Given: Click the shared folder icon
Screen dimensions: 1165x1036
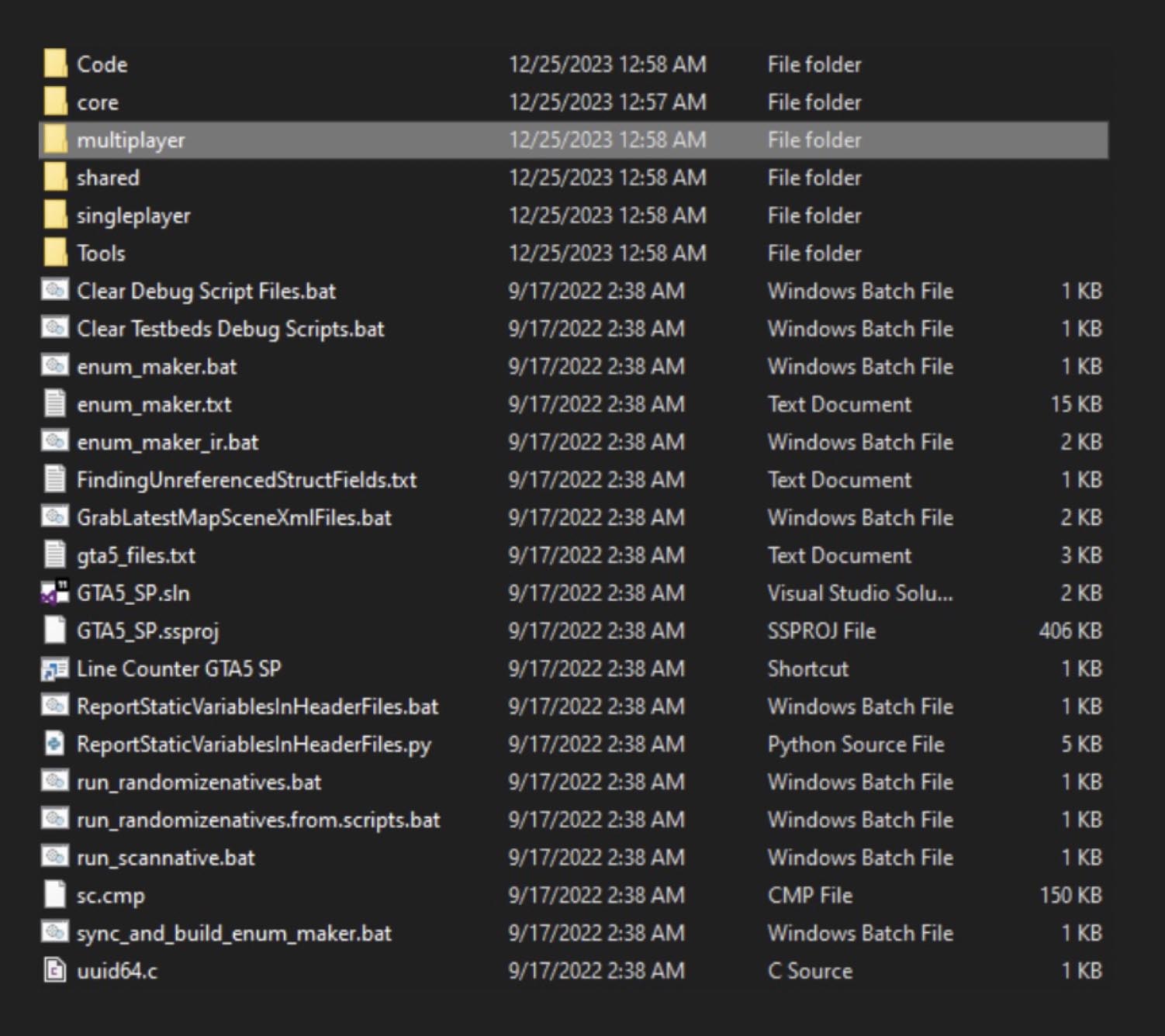Looking at the screenshot, I should 55,178.
